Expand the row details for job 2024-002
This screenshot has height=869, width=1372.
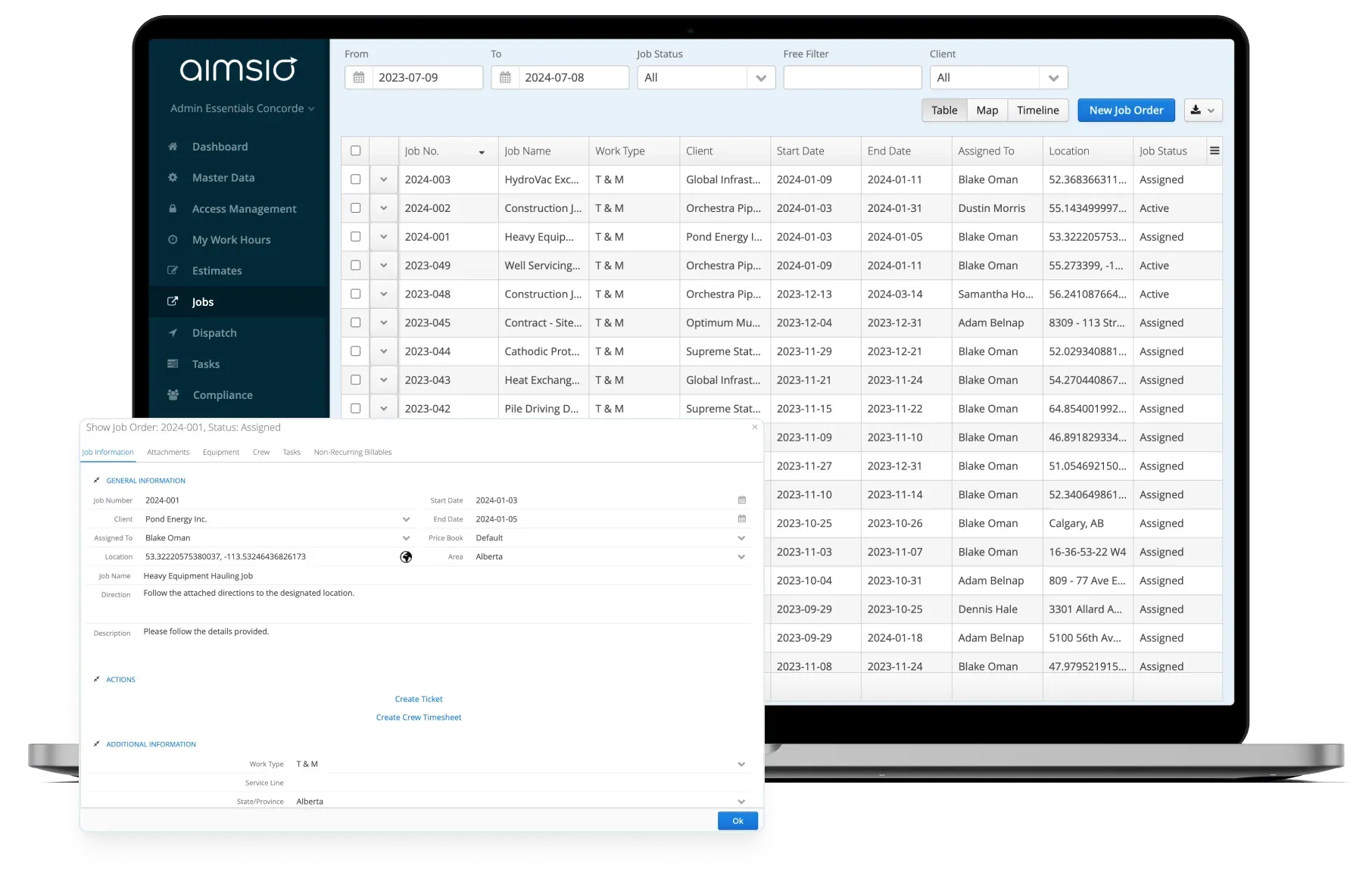click(383, 207)
